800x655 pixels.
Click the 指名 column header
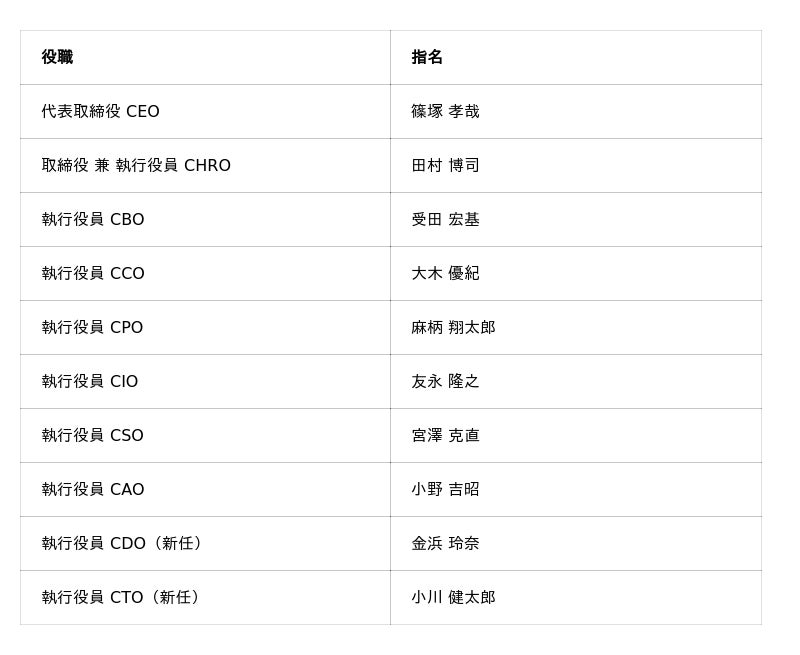click(x=427, y=57)
